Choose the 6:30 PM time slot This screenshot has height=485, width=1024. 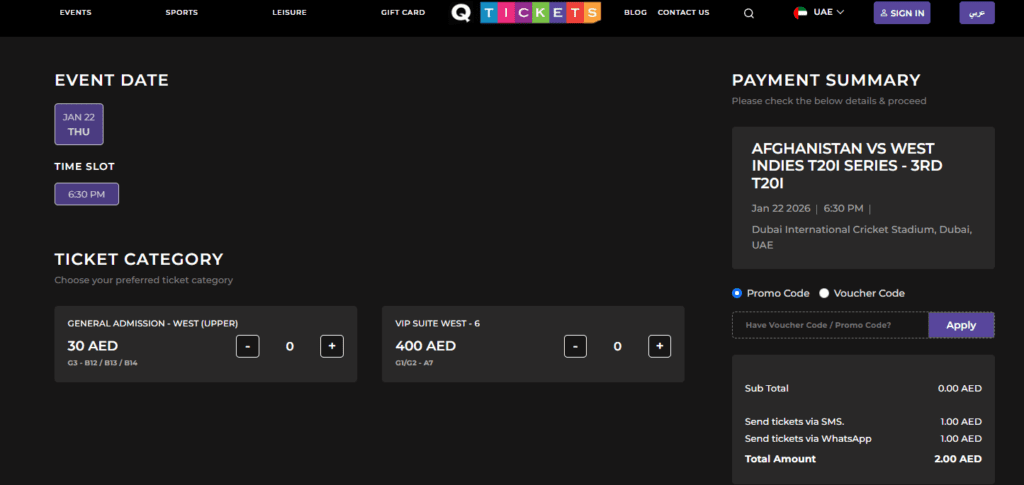[x=87, y=194]
